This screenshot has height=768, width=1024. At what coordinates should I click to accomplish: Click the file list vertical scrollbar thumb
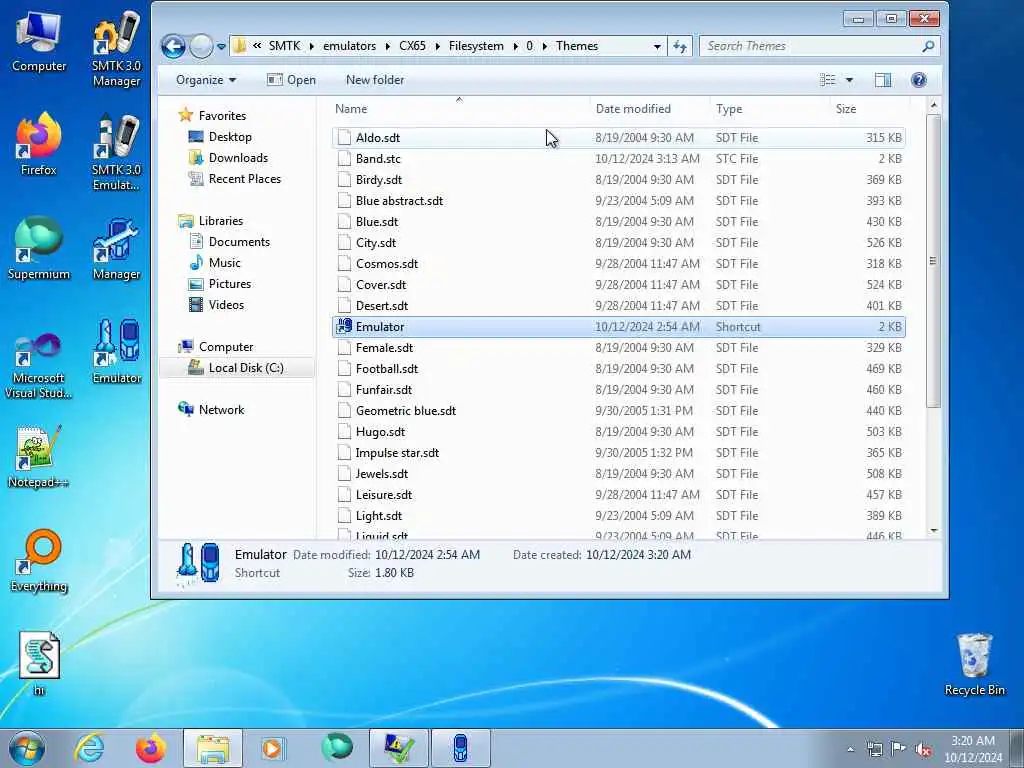point(934,261)
